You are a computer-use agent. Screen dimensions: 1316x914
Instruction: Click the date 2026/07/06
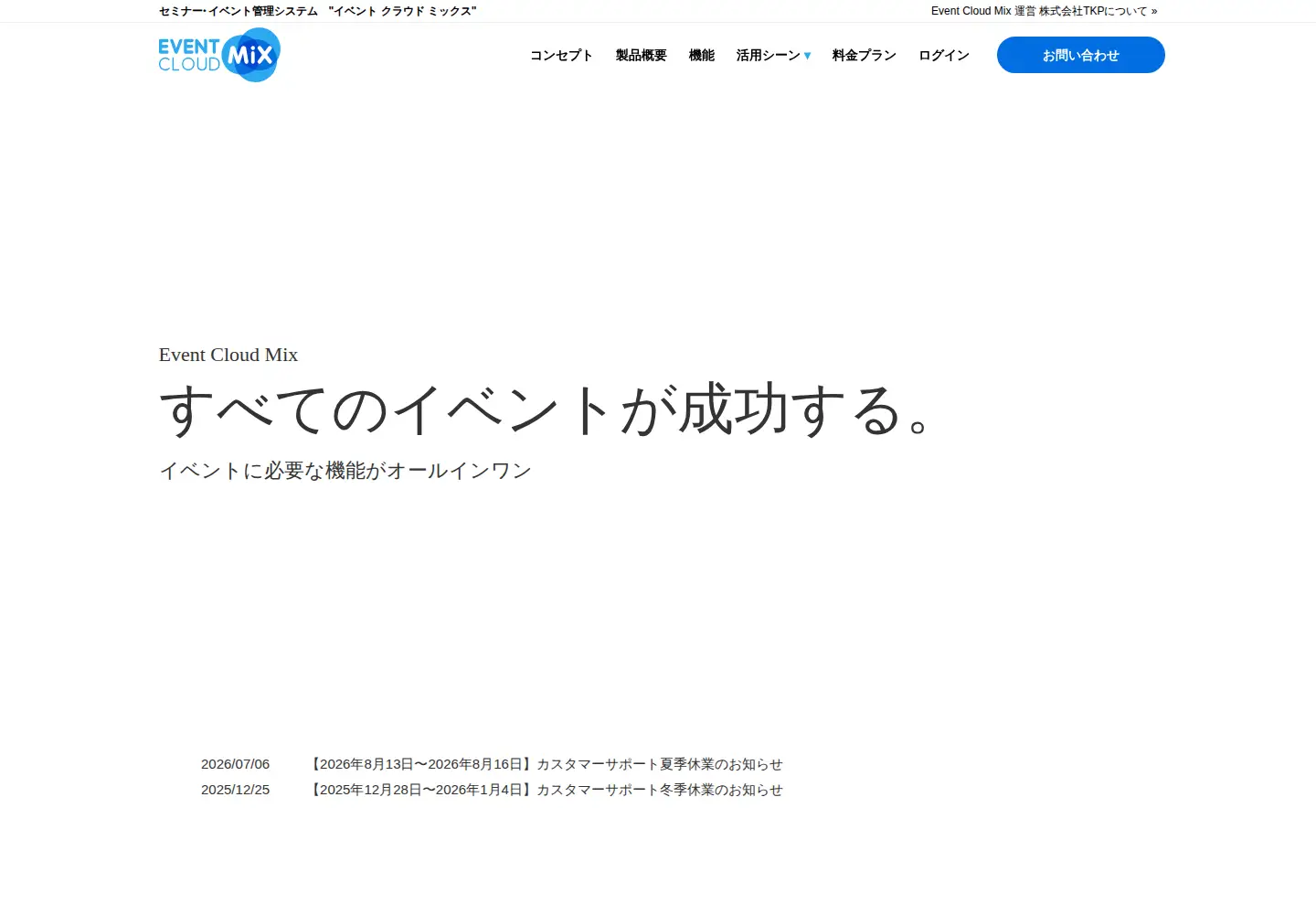(235, 764)
